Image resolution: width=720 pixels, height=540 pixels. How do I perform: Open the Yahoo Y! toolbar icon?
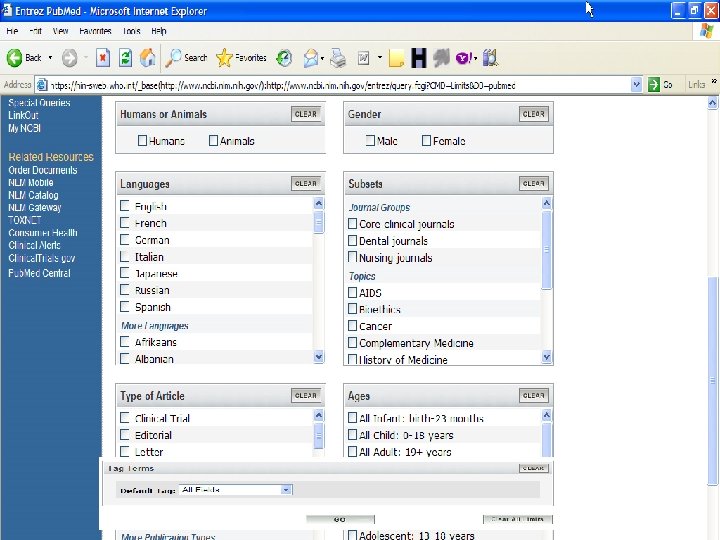[x=463, y=58]
